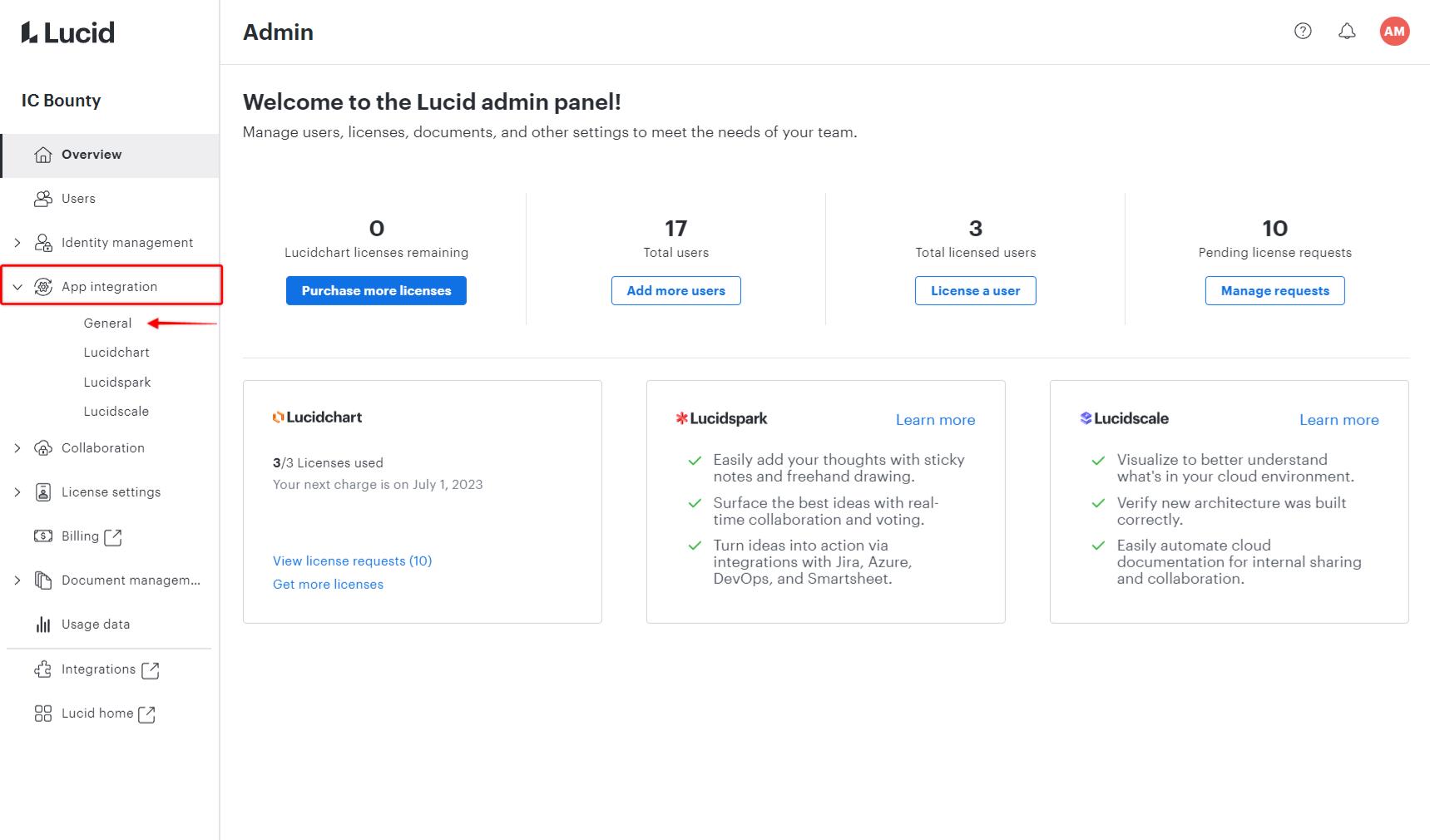Expand the Document management section

pyautogui.click(x=17, y=580)
